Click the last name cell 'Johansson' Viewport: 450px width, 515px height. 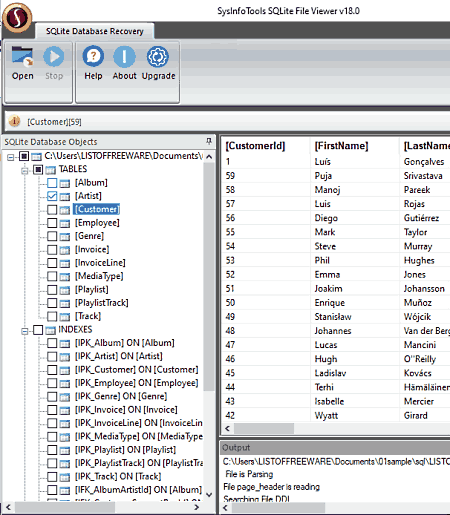(x=424, y=289)
